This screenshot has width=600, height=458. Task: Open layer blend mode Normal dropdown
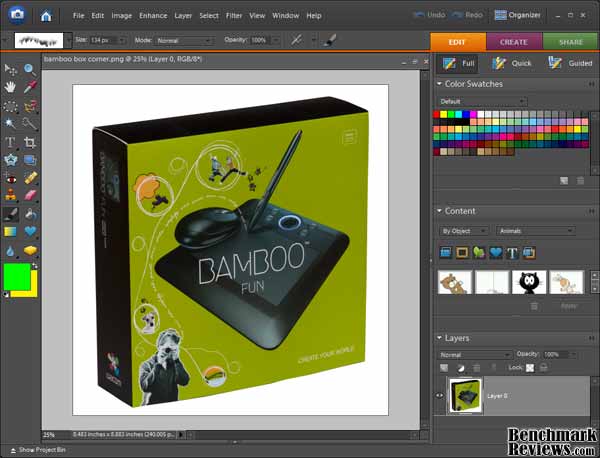tap(475, 355)
